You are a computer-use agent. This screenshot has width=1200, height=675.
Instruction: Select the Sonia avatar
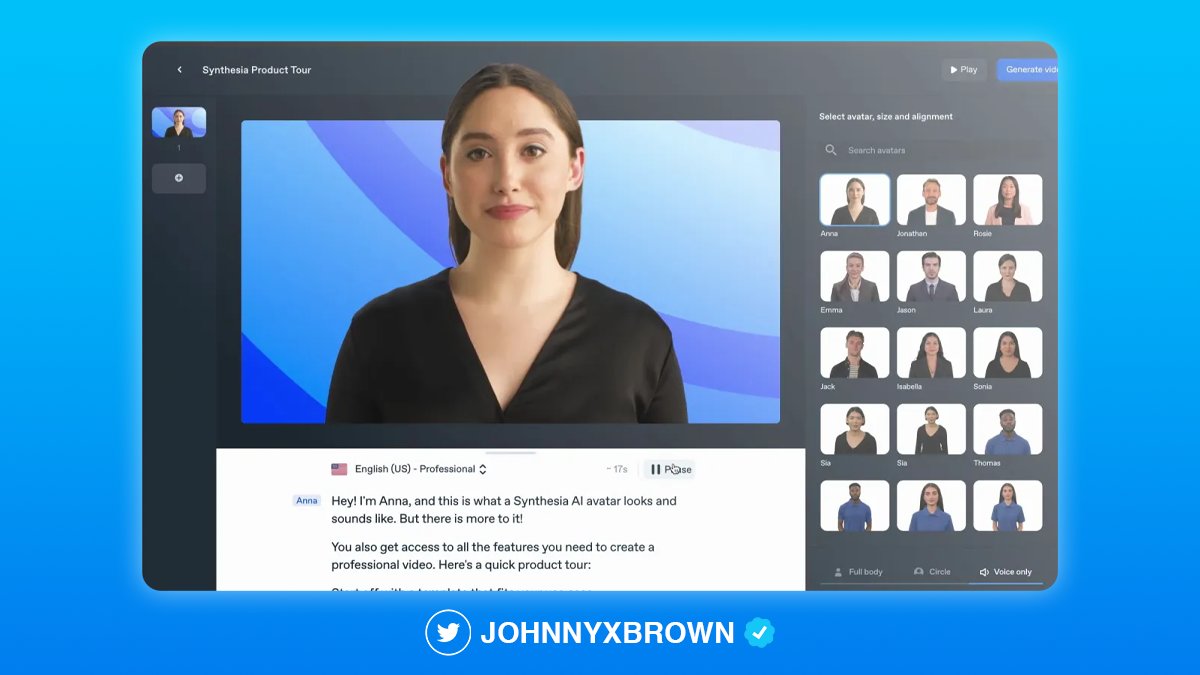point(1008,353)
